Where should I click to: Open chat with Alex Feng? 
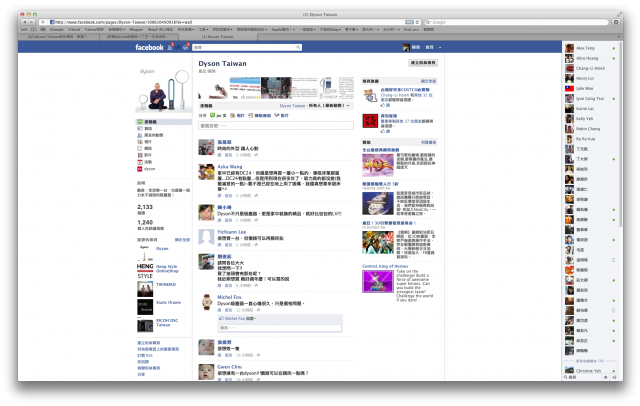590,48
